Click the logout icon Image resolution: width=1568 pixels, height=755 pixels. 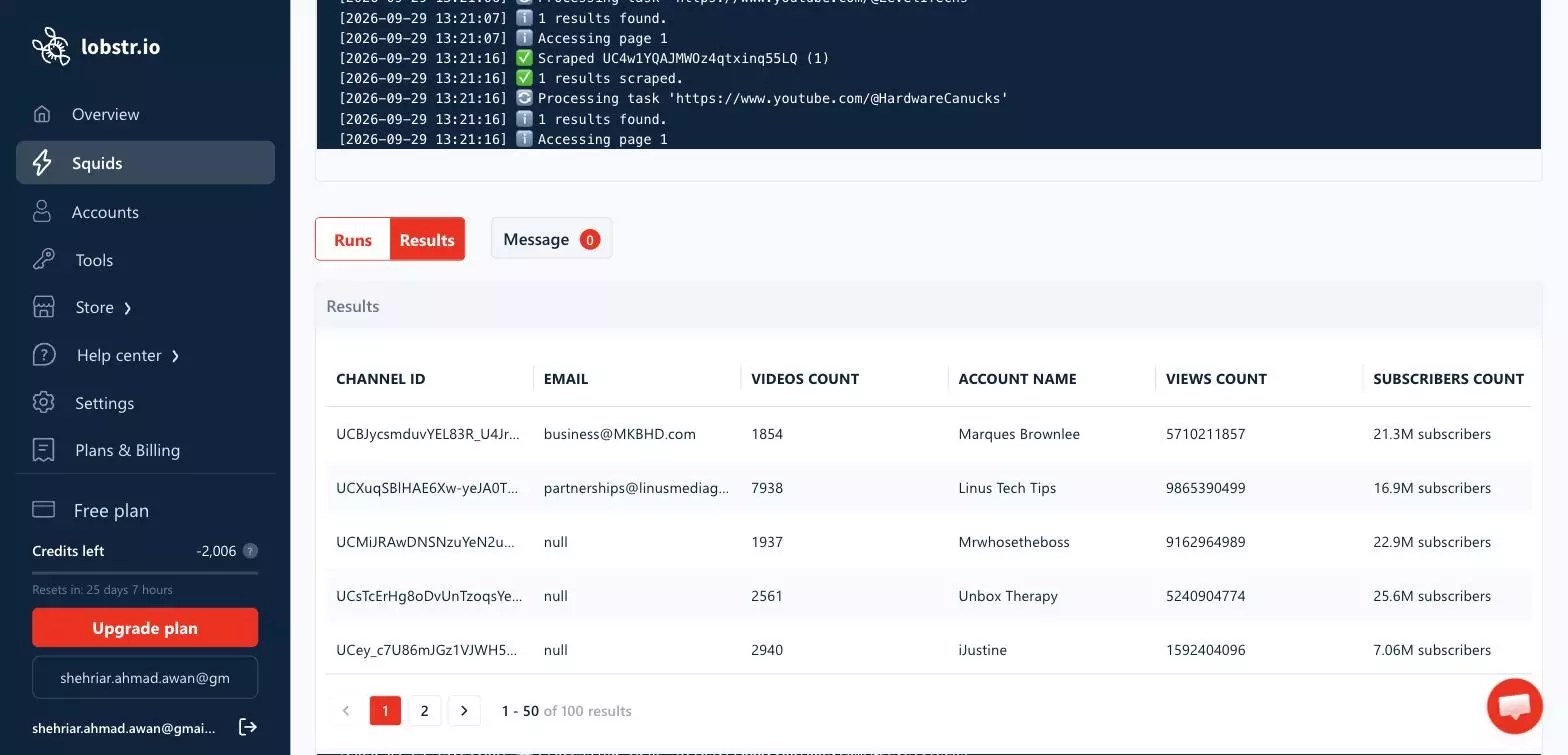point(248,727)
